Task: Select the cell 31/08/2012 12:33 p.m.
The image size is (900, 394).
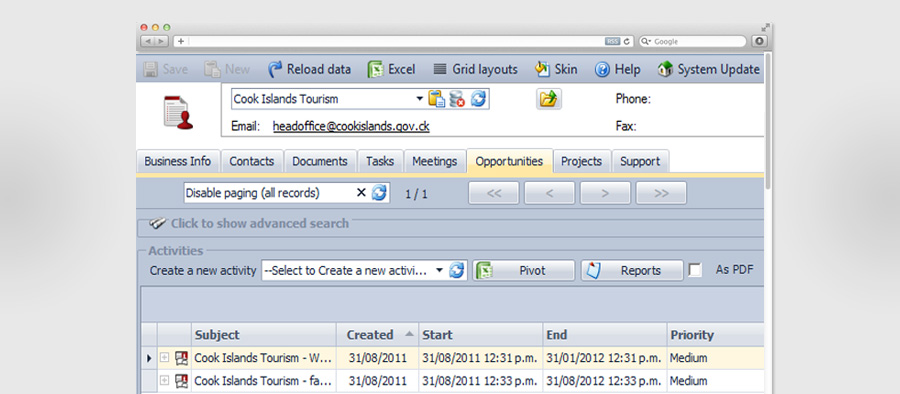Action: [605, 380]
